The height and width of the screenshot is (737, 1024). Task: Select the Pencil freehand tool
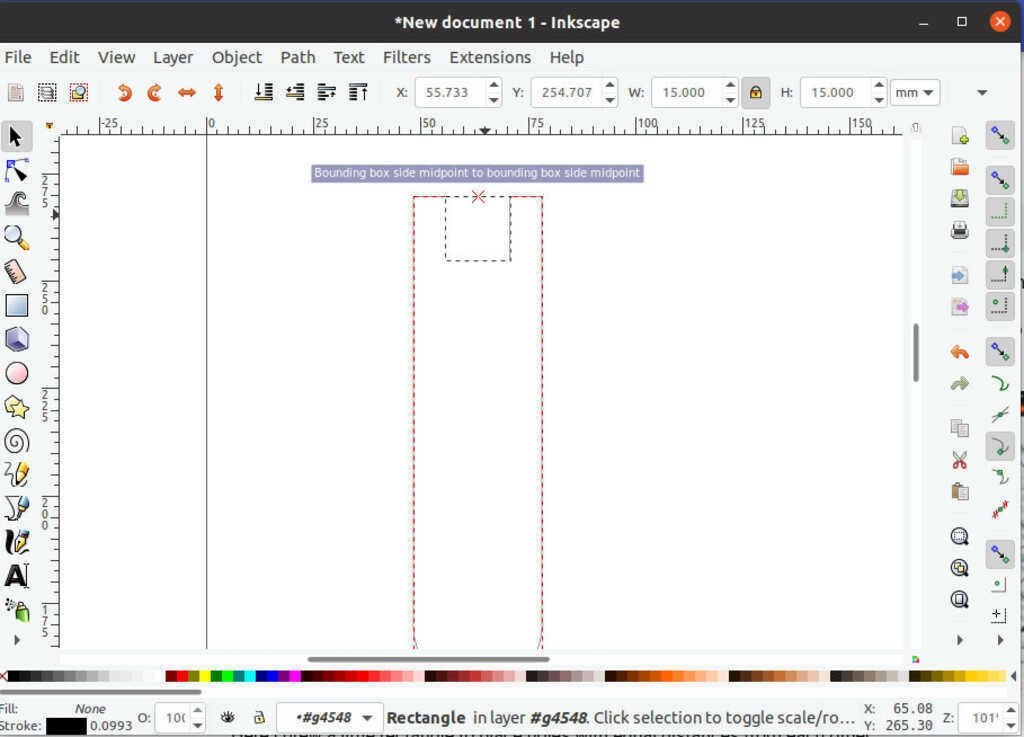click(16, 475)
